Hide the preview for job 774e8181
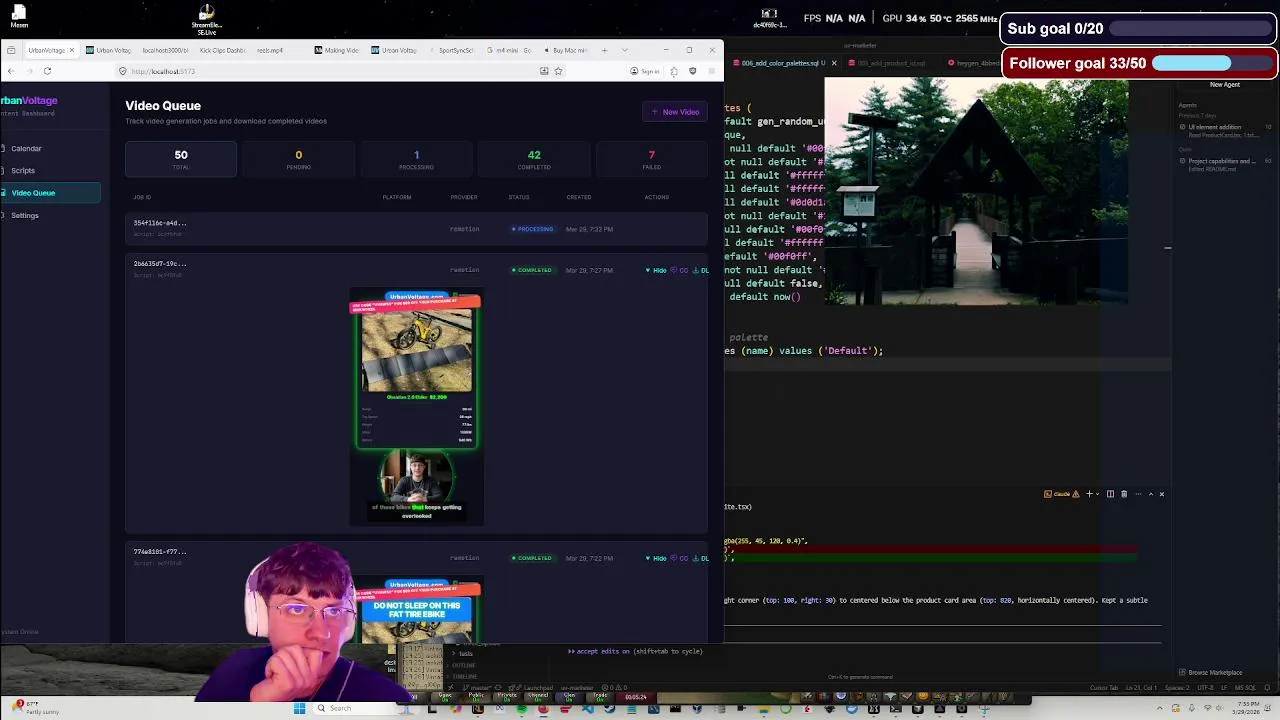This screenshot has height=720, width=1280. [x=656, y=558]
